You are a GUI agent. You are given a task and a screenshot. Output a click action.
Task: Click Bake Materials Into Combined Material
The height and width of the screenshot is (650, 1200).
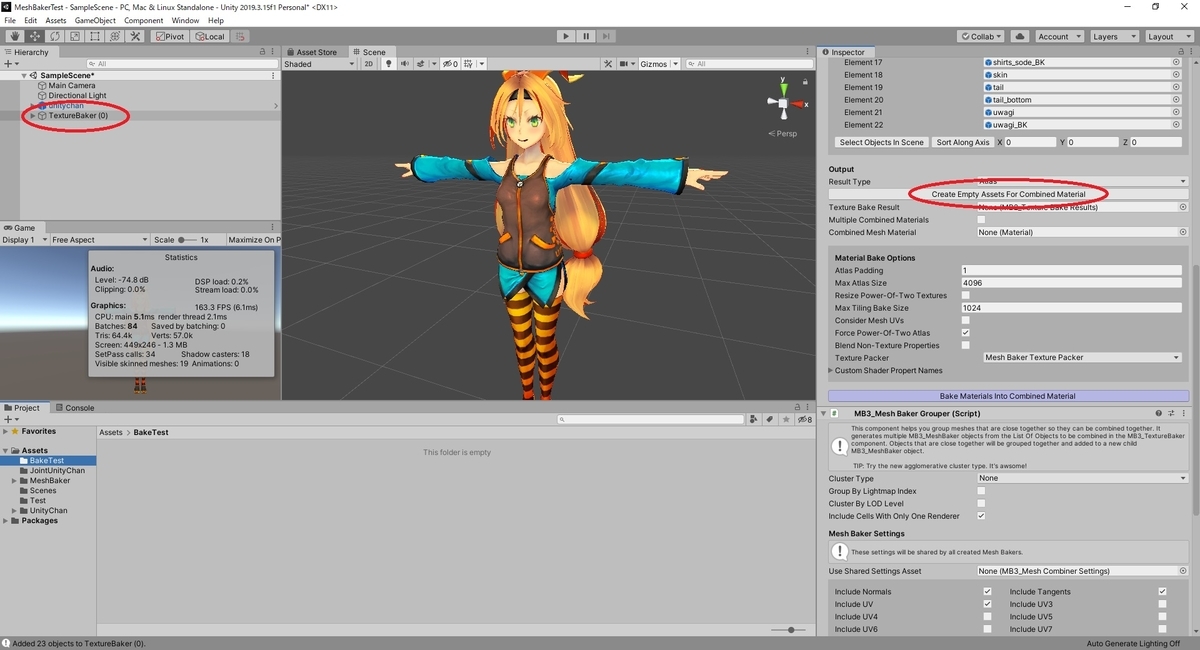click(1008, 396)
